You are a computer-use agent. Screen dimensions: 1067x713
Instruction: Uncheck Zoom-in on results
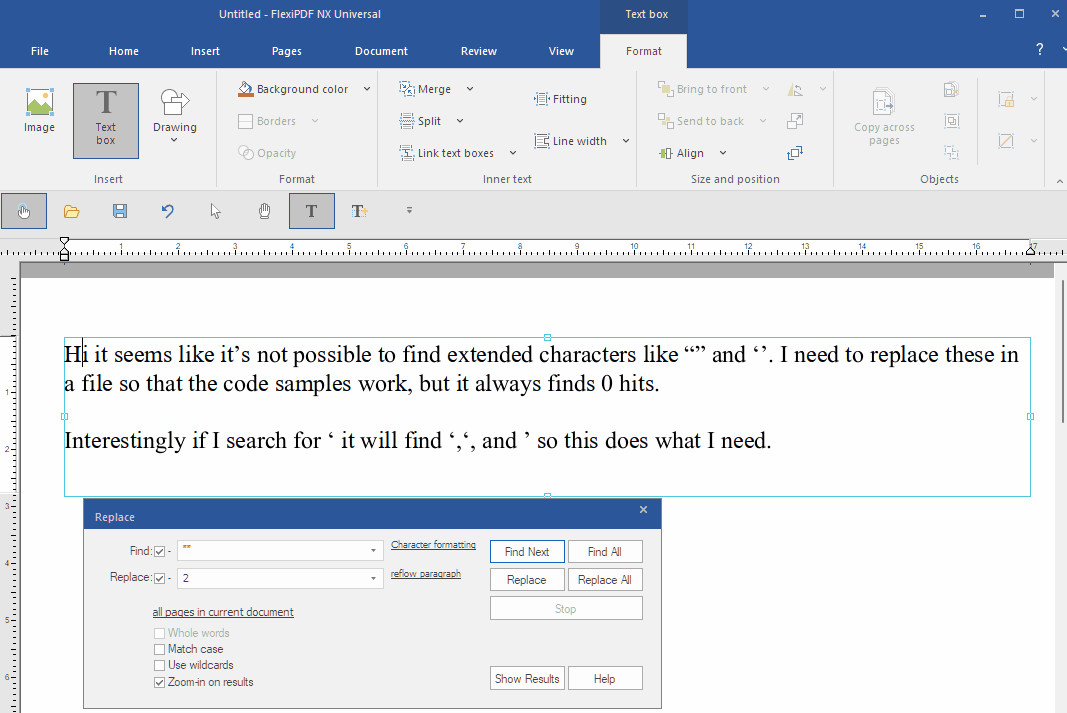coord(160,682)
